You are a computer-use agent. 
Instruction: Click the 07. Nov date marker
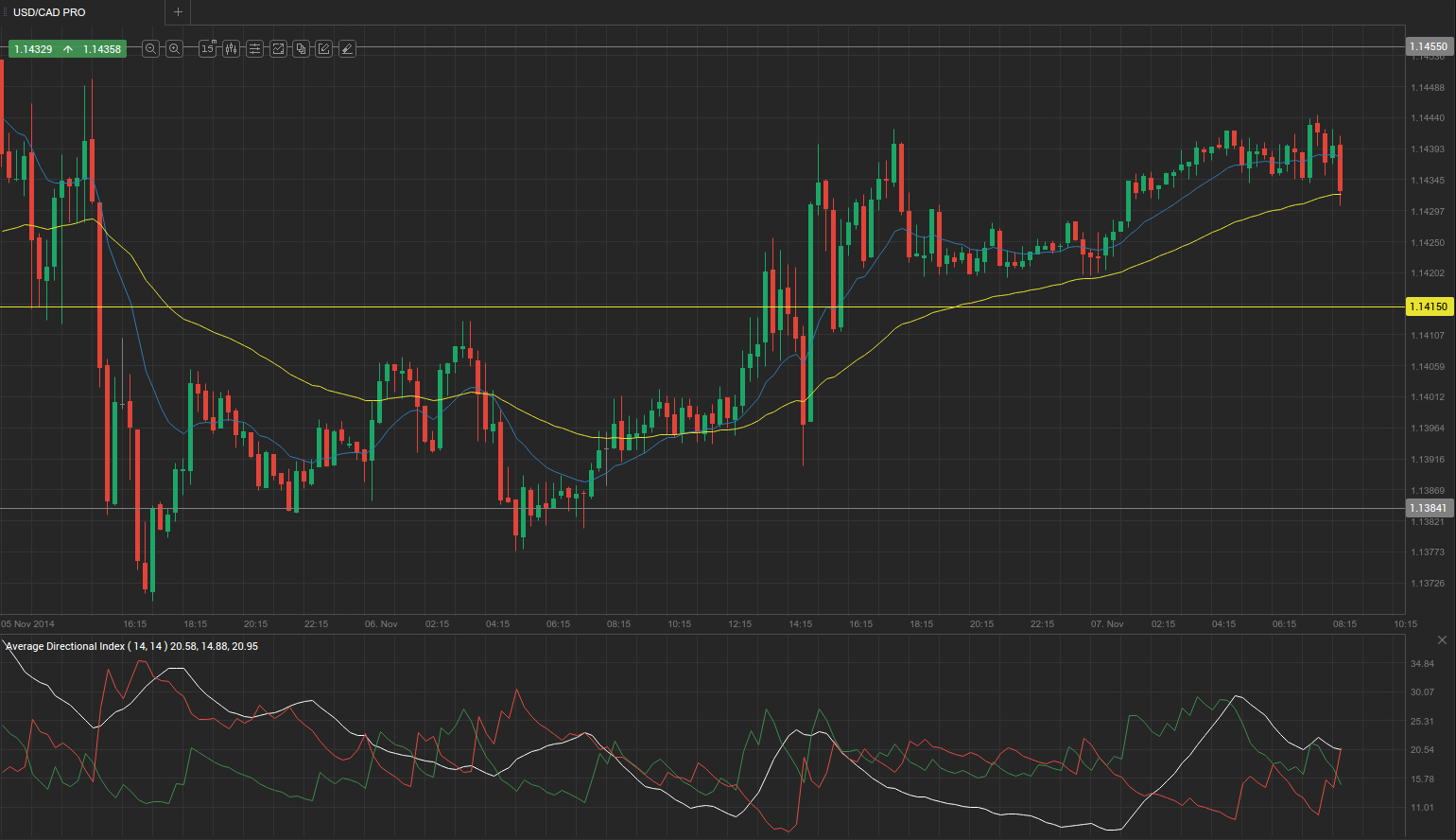click(x=1107, y=624)
